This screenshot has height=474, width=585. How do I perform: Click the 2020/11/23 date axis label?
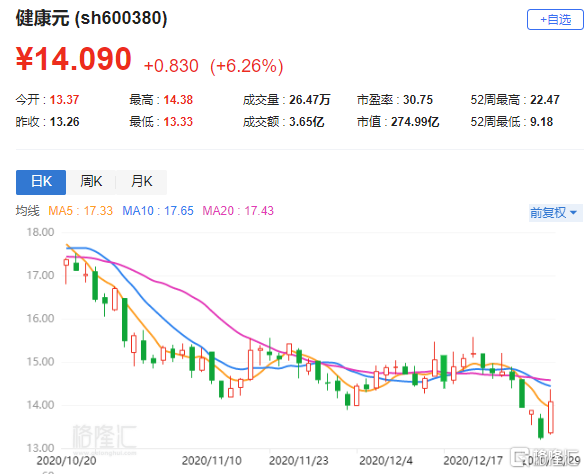tap(299, 461)
